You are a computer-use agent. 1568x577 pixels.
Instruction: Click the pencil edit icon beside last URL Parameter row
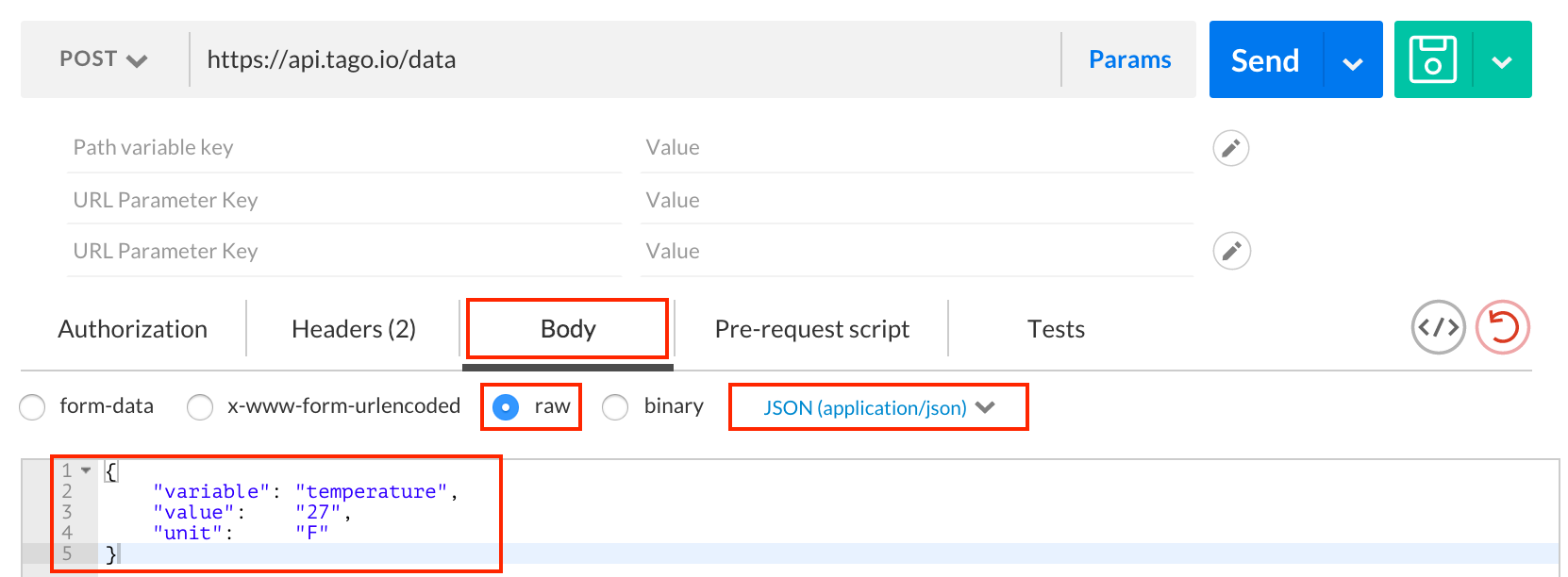[x=1231, y=251]
